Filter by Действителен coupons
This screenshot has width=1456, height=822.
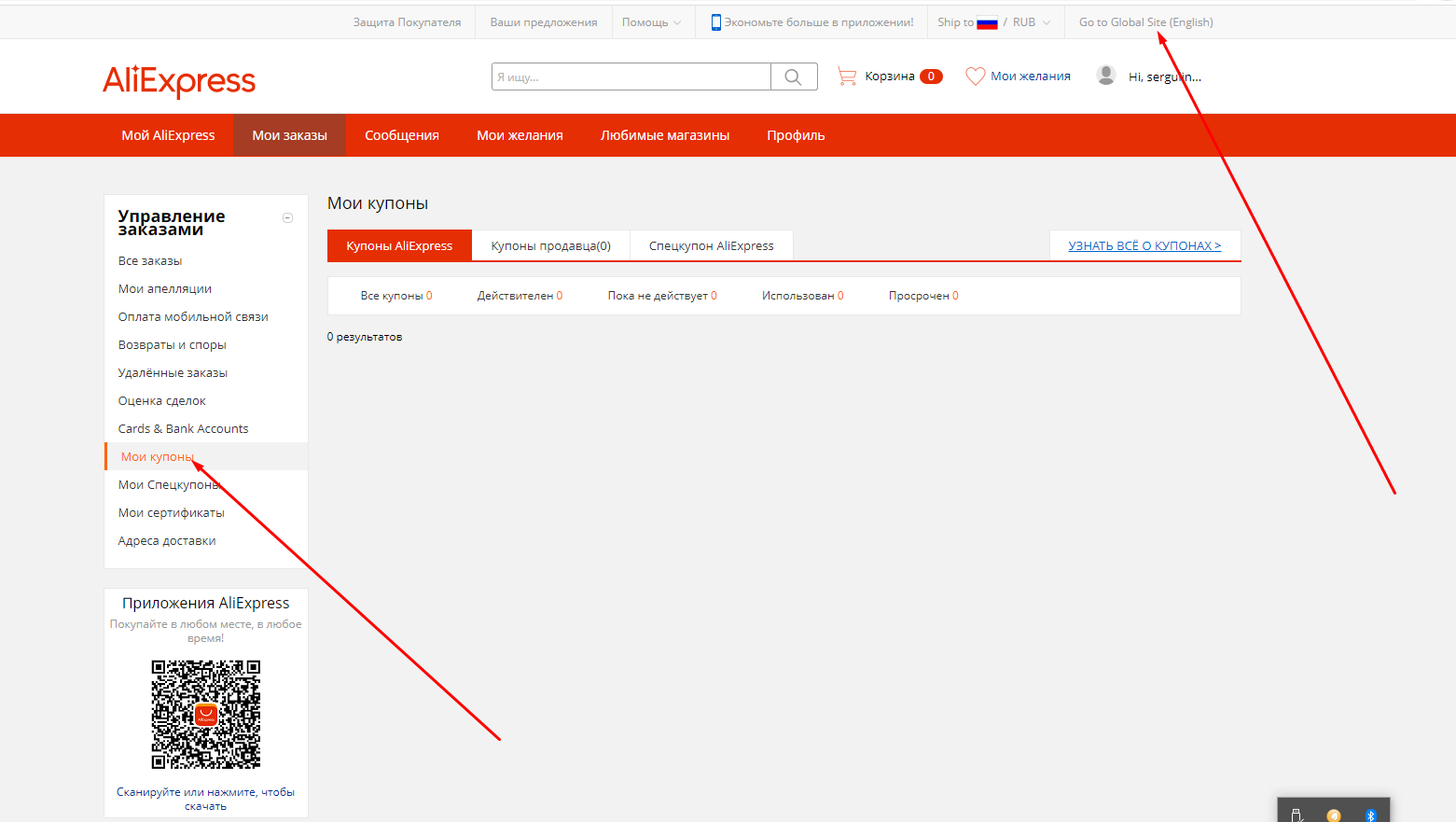click(520, 296)
